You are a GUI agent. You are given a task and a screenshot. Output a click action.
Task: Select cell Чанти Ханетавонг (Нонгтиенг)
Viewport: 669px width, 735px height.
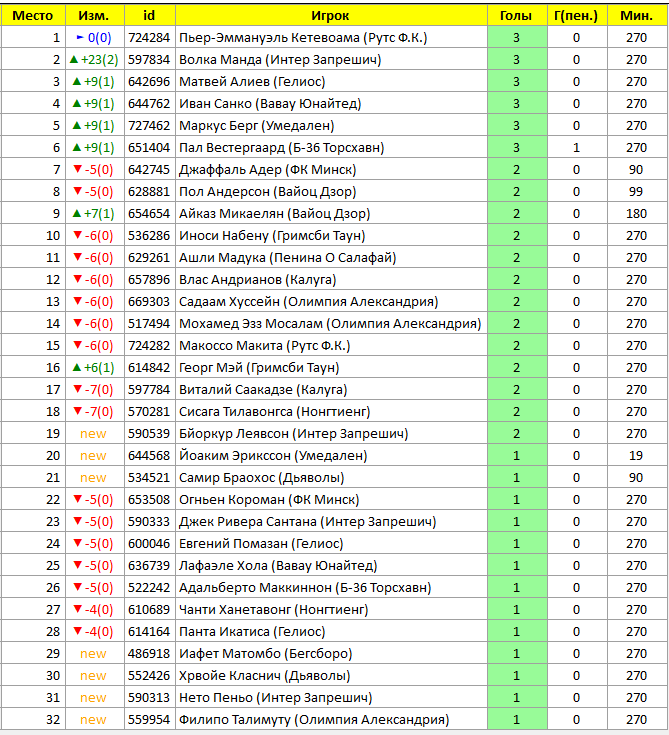point(331,610)
